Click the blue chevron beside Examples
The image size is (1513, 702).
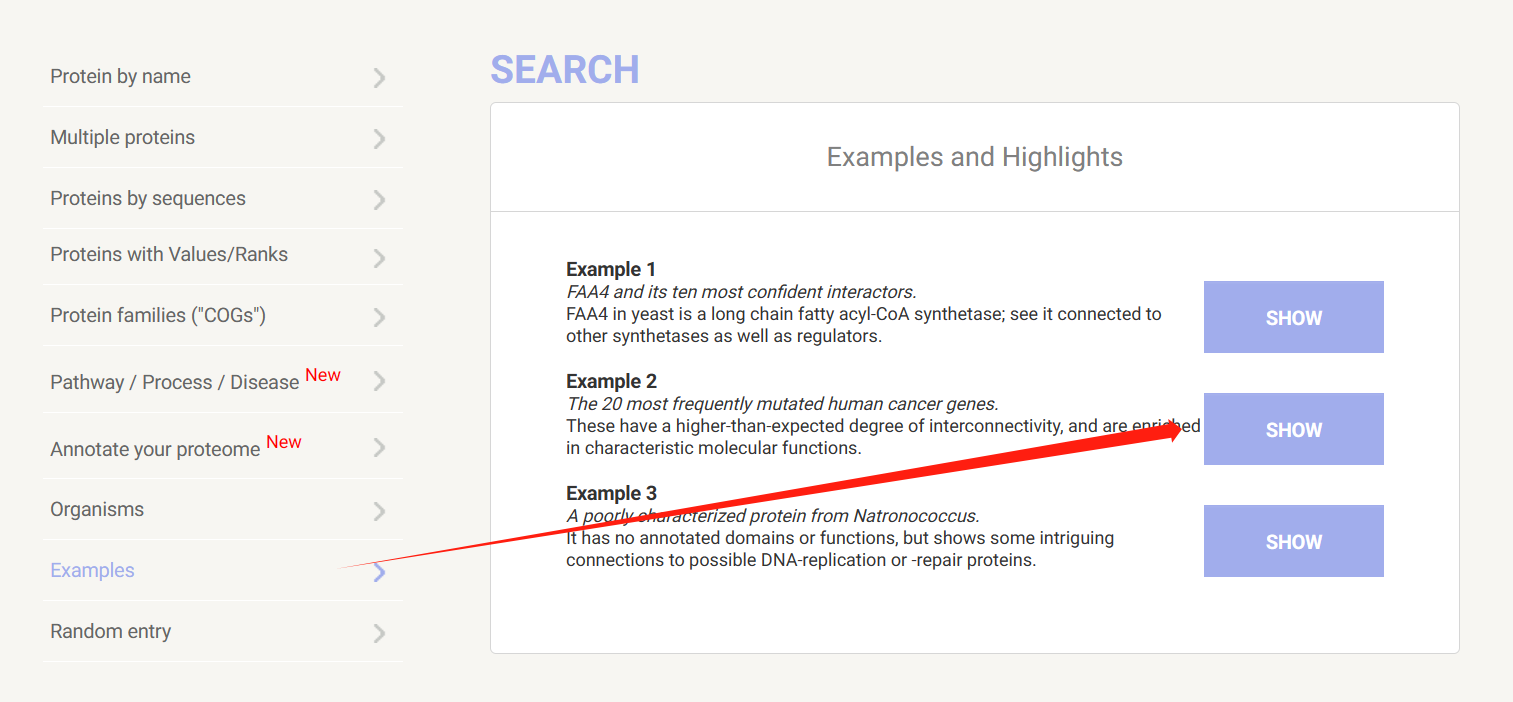[x=379, y=572]
